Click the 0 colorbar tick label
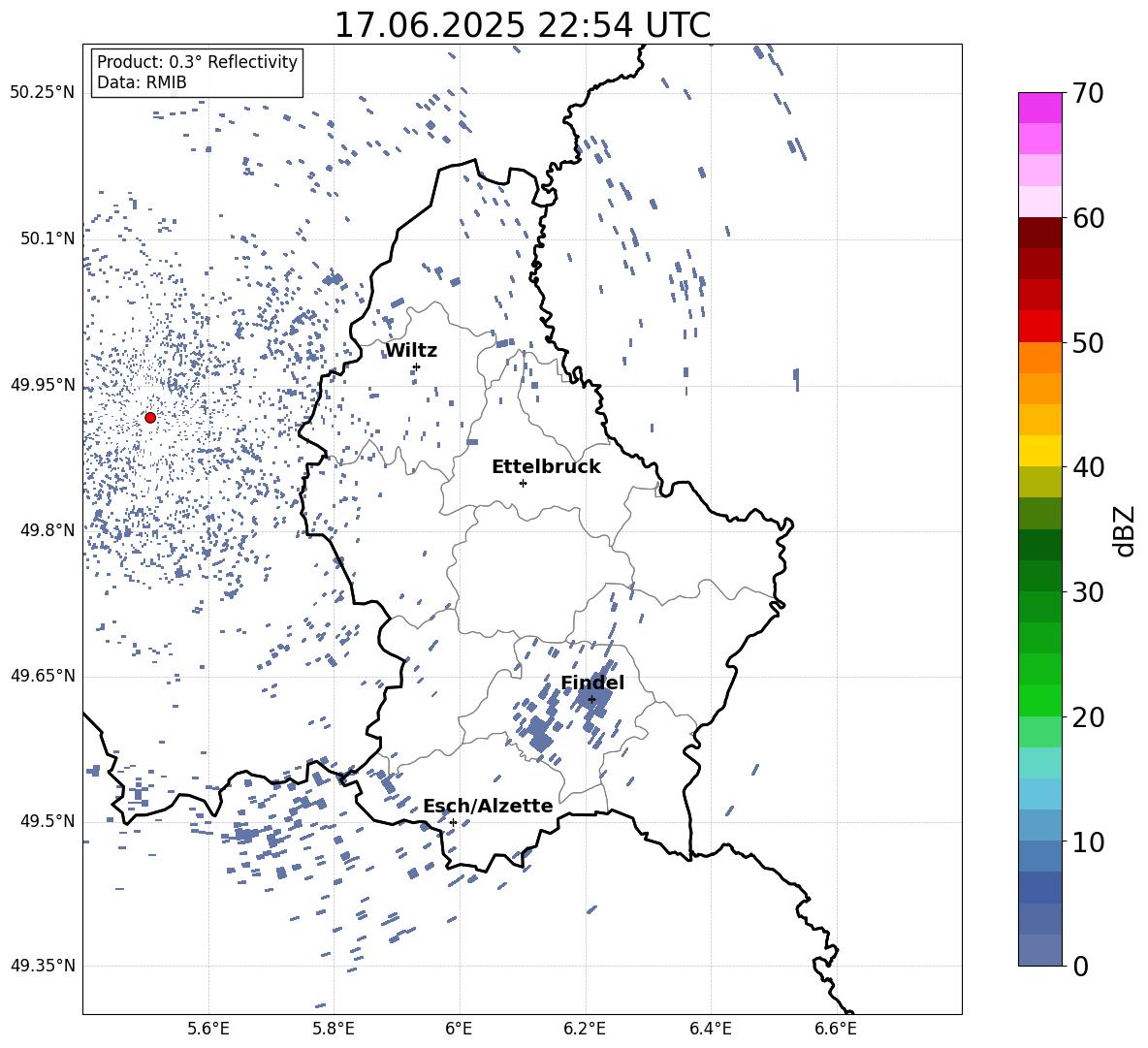This screenshot has height=1048, width=1148. (x=1081, y=967)
